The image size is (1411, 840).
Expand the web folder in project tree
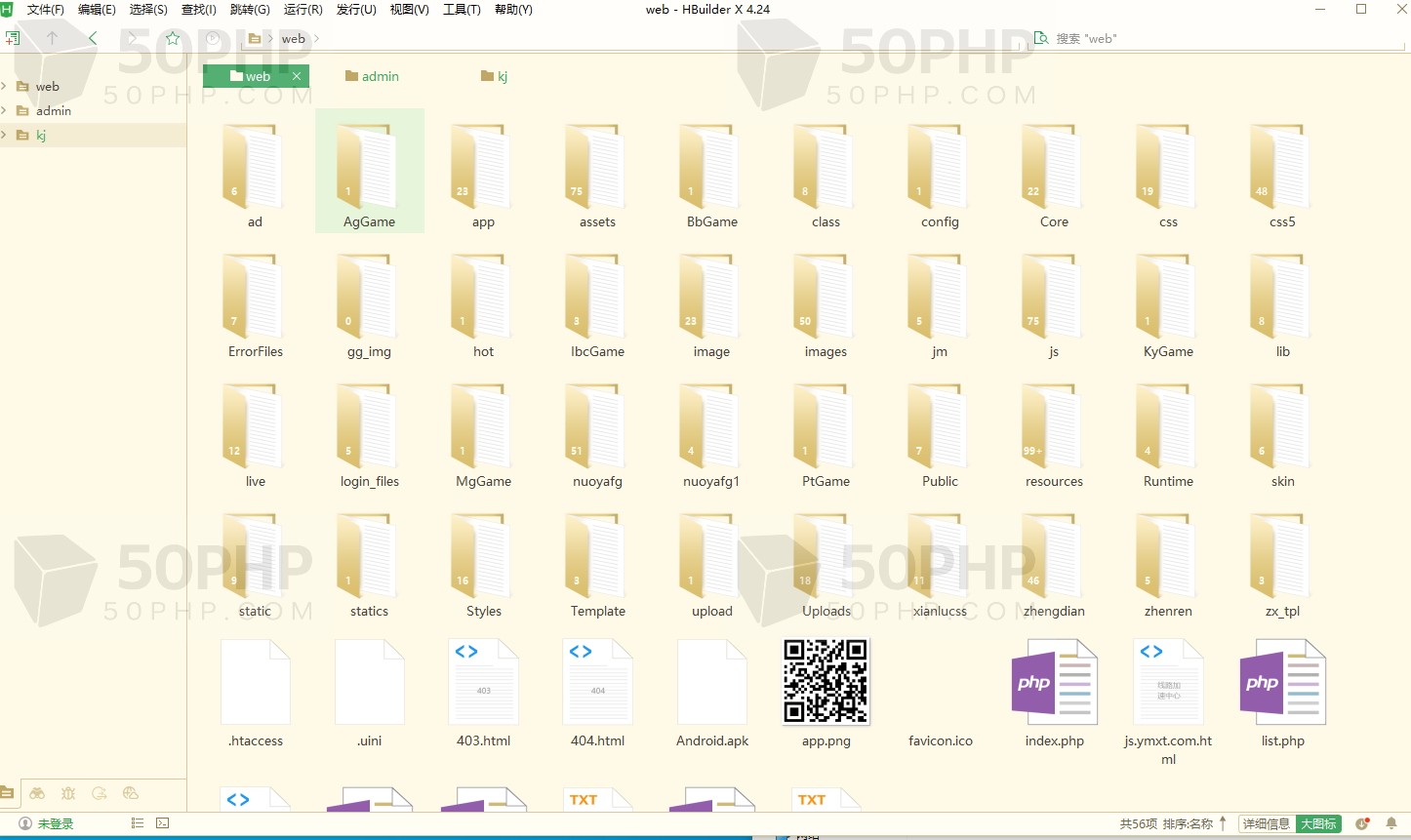tap(5, 87)
